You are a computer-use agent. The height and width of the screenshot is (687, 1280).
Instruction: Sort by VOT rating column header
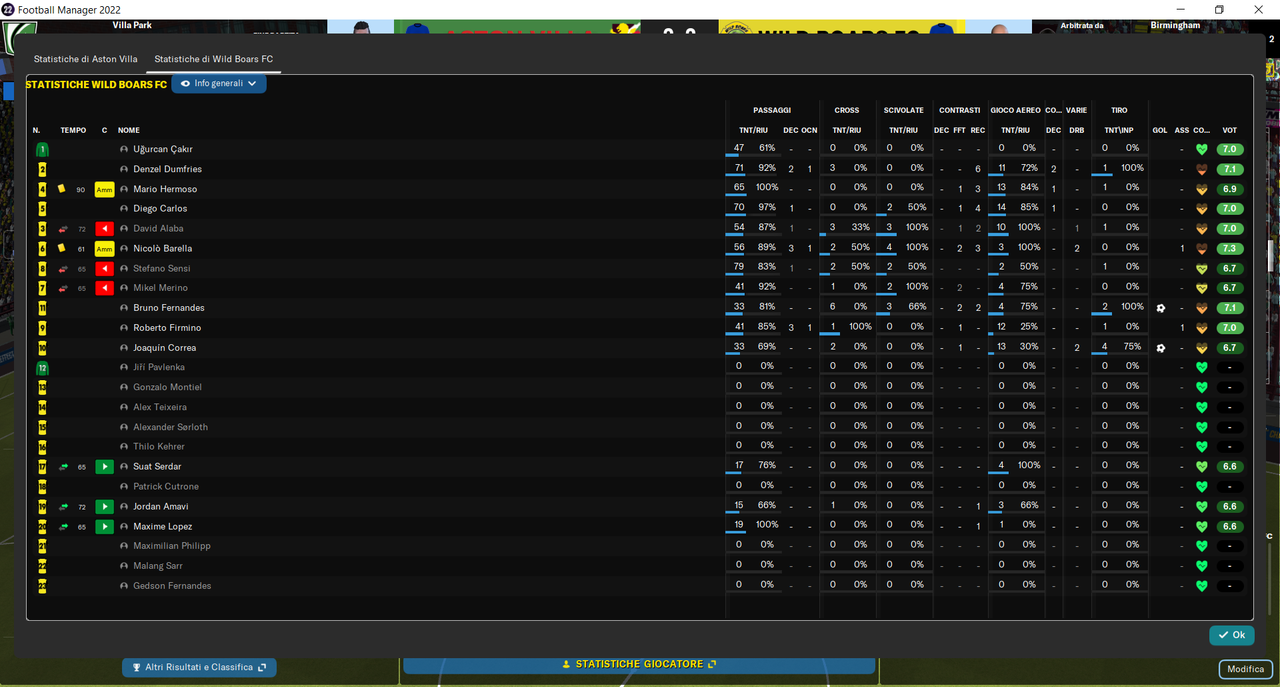[1230, 130]
